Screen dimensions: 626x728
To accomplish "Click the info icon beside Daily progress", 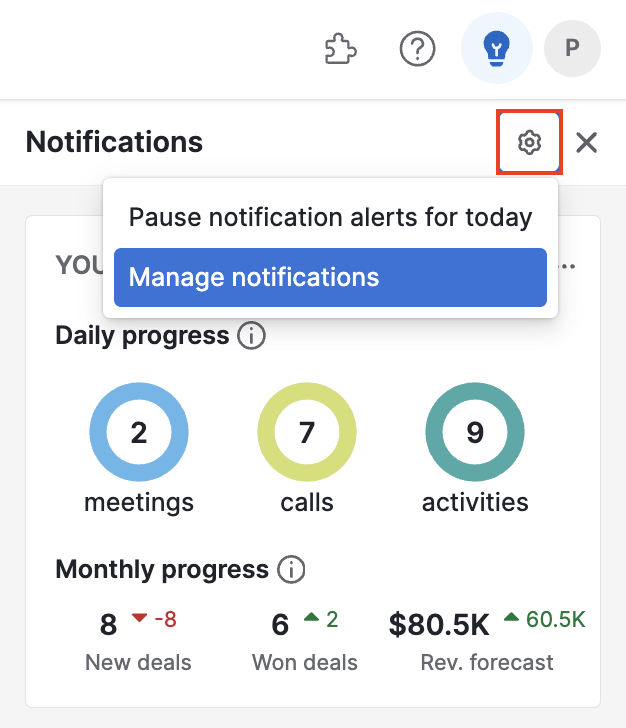I will pyautogui.click(x=251, y=336).
